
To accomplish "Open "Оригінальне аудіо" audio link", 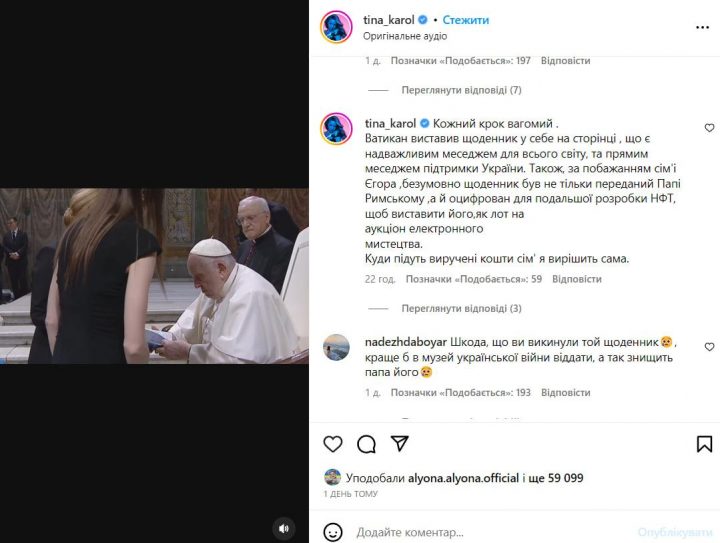I will [x=404, y=36].
